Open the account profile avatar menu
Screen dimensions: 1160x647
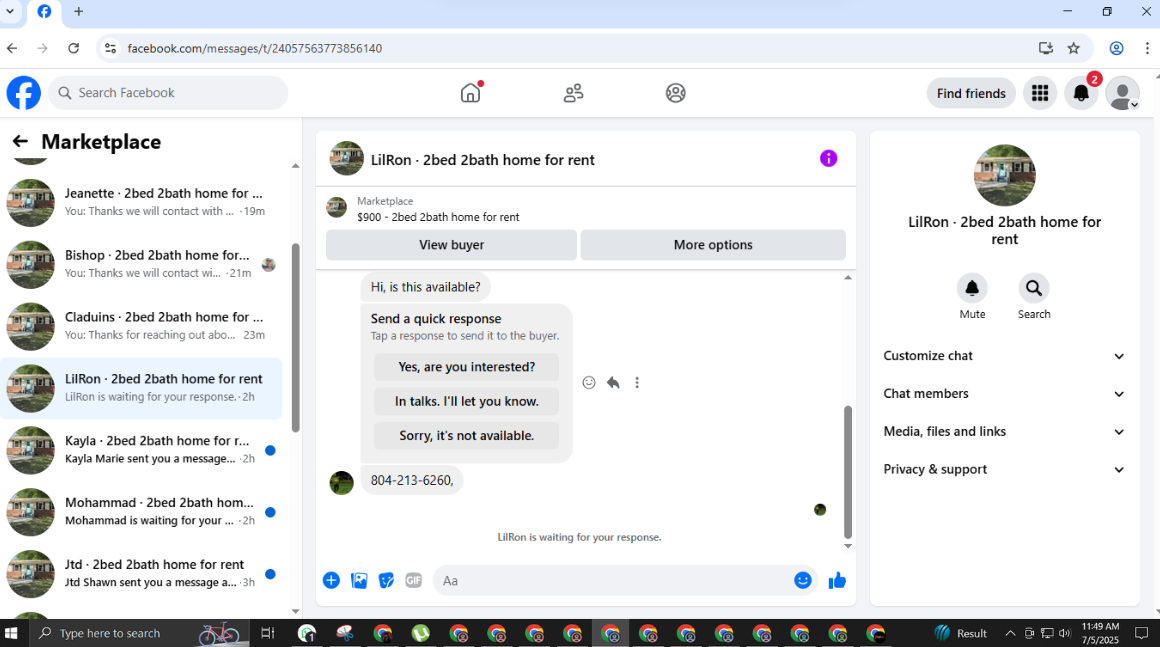click(x=1122, y=93)
